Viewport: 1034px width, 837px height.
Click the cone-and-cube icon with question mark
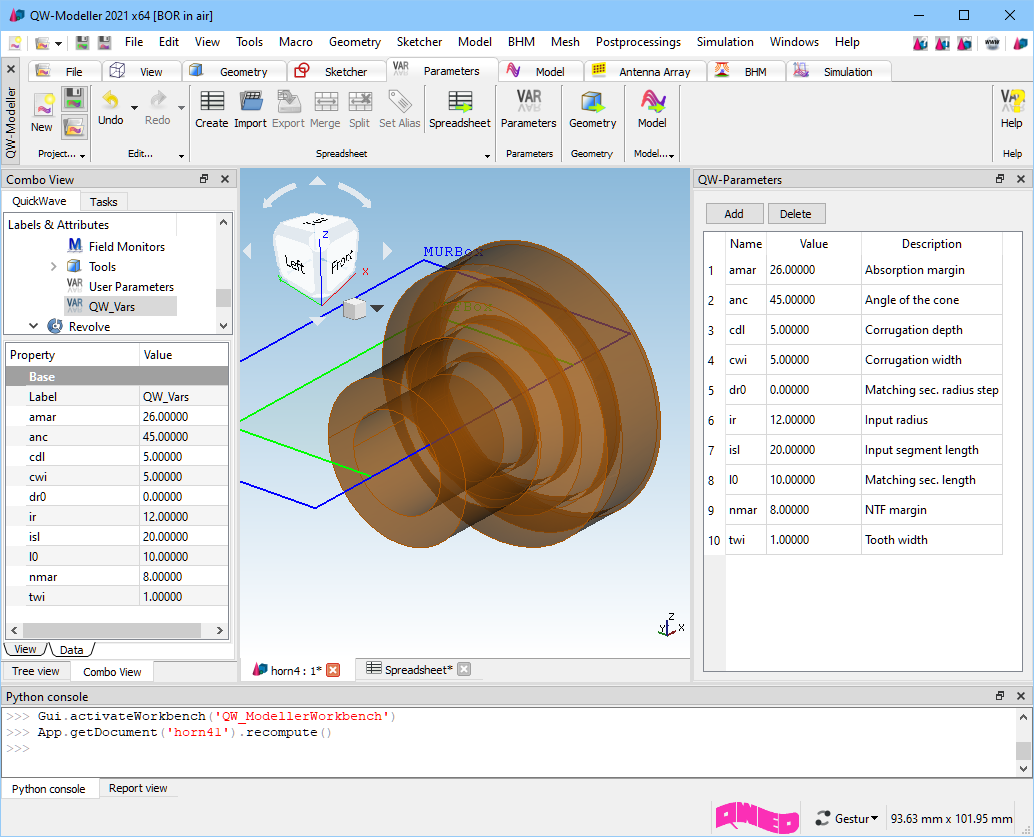(921, 44)
